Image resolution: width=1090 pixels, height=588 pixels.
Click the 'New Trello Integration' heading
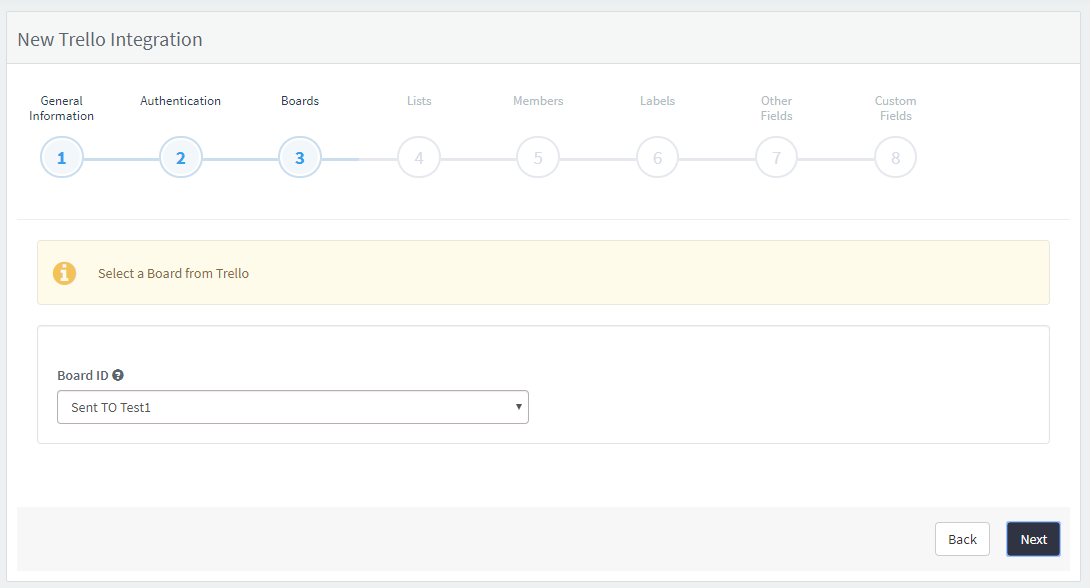tap(110, 40)
